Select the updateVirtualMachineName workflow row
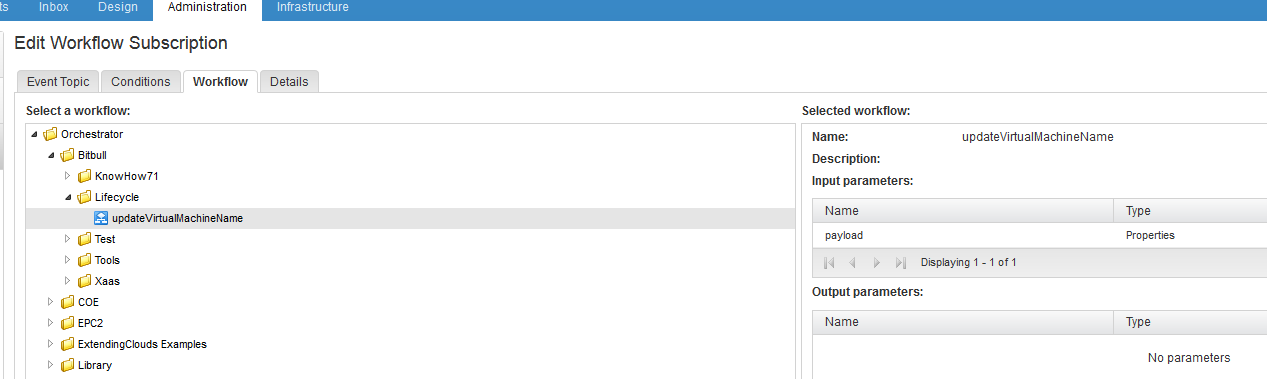1267x379 pixels. (x=410, y=218)
